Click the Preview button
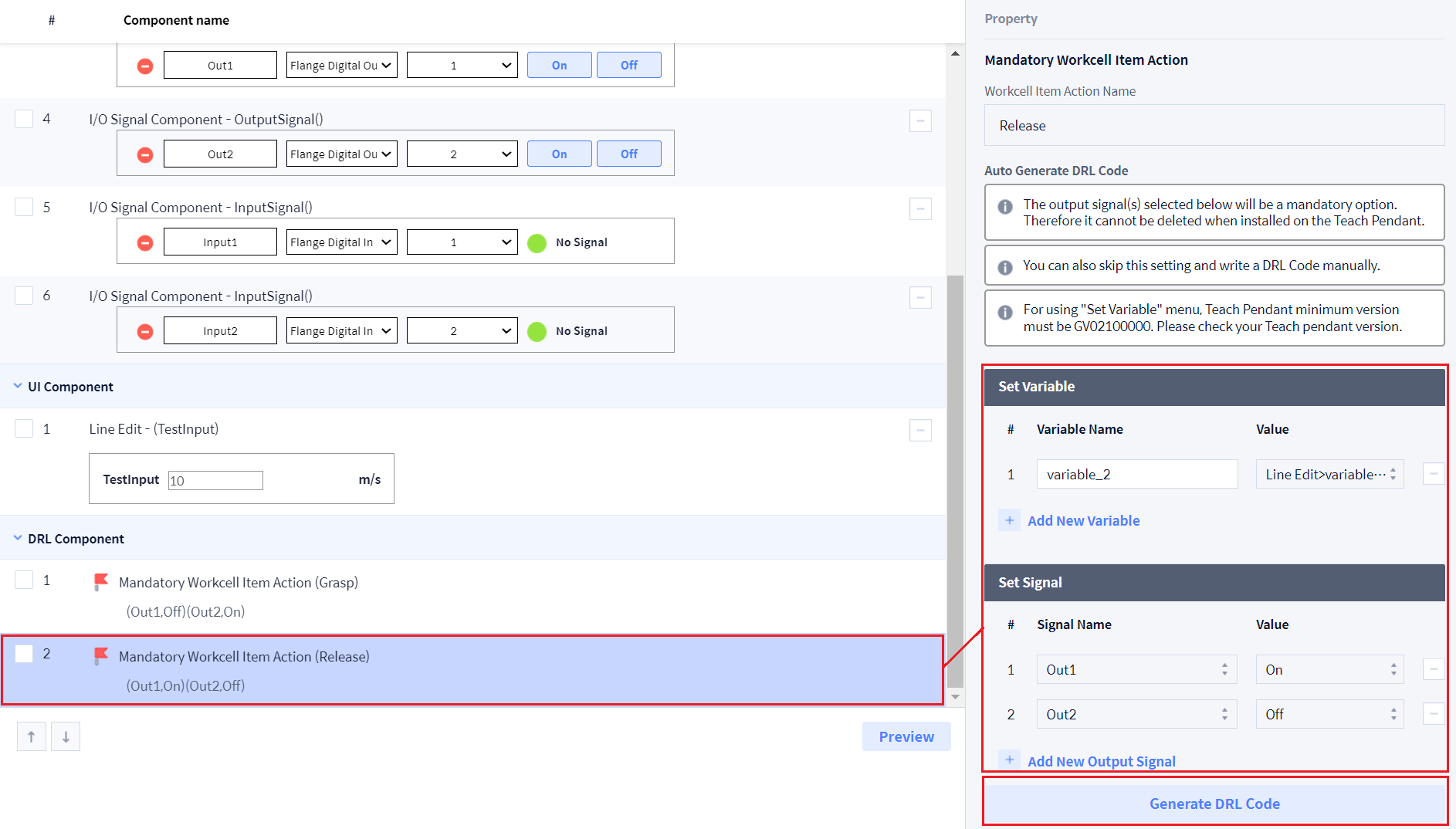 click(906, 736)
